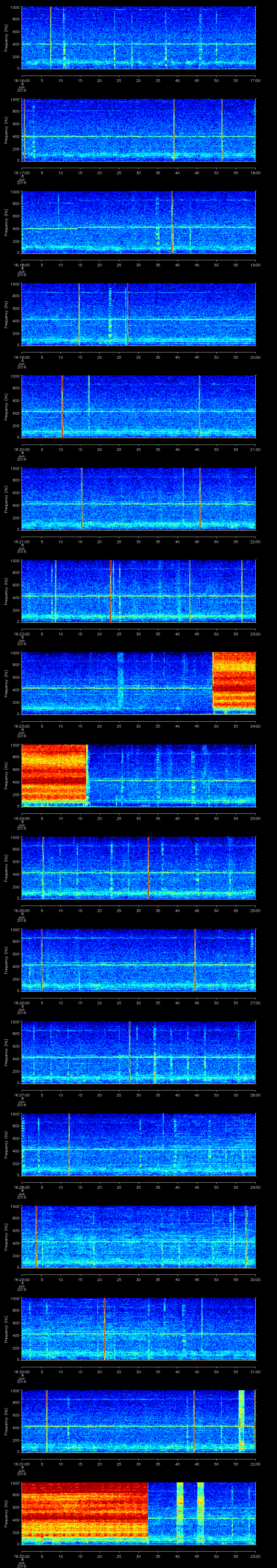Click the 16:27:00 start time label

tap(21, 1095)
